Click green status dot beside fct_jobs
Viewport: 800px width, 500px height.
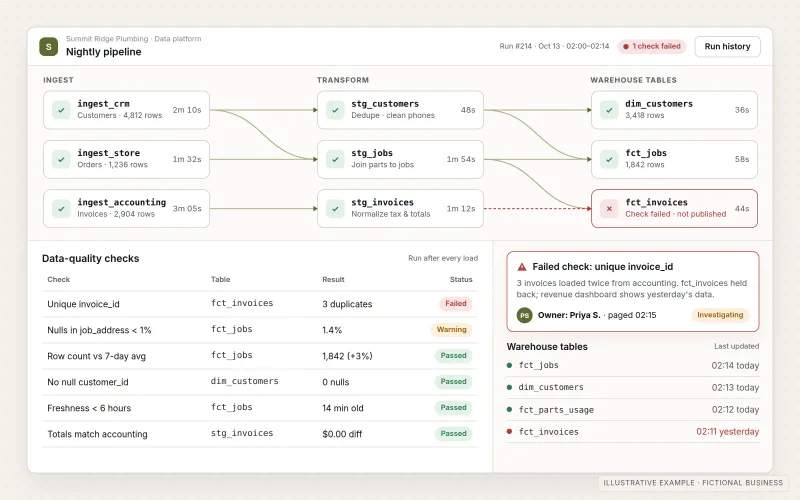tap(509, 365)
